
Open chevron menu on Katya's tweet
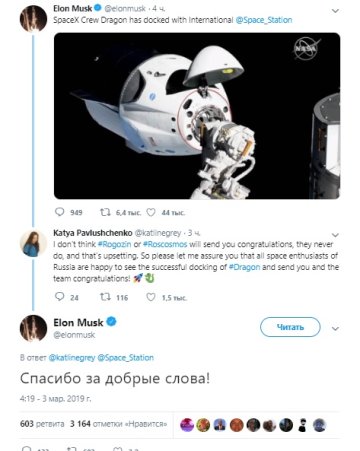335,235
